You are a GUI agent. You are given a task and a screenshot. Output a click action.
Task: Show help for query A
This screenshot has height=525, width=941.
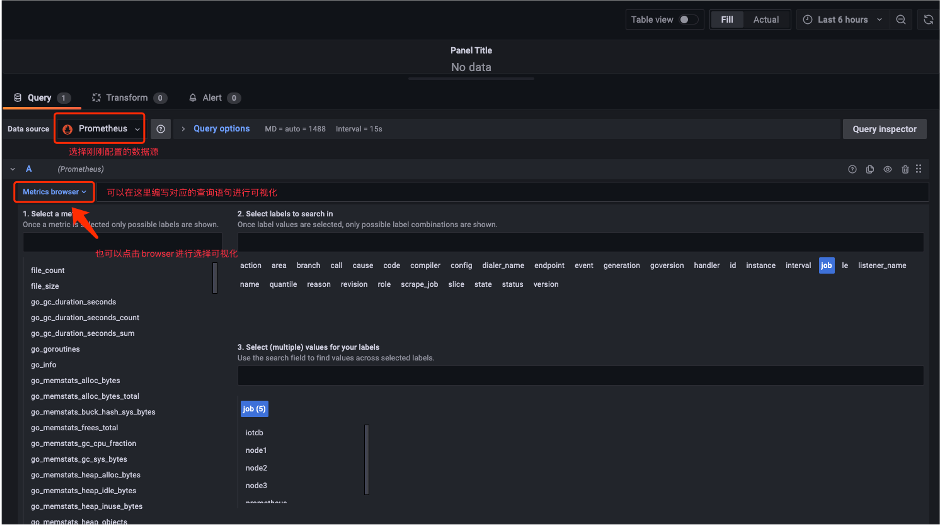[x=852, y=169]
